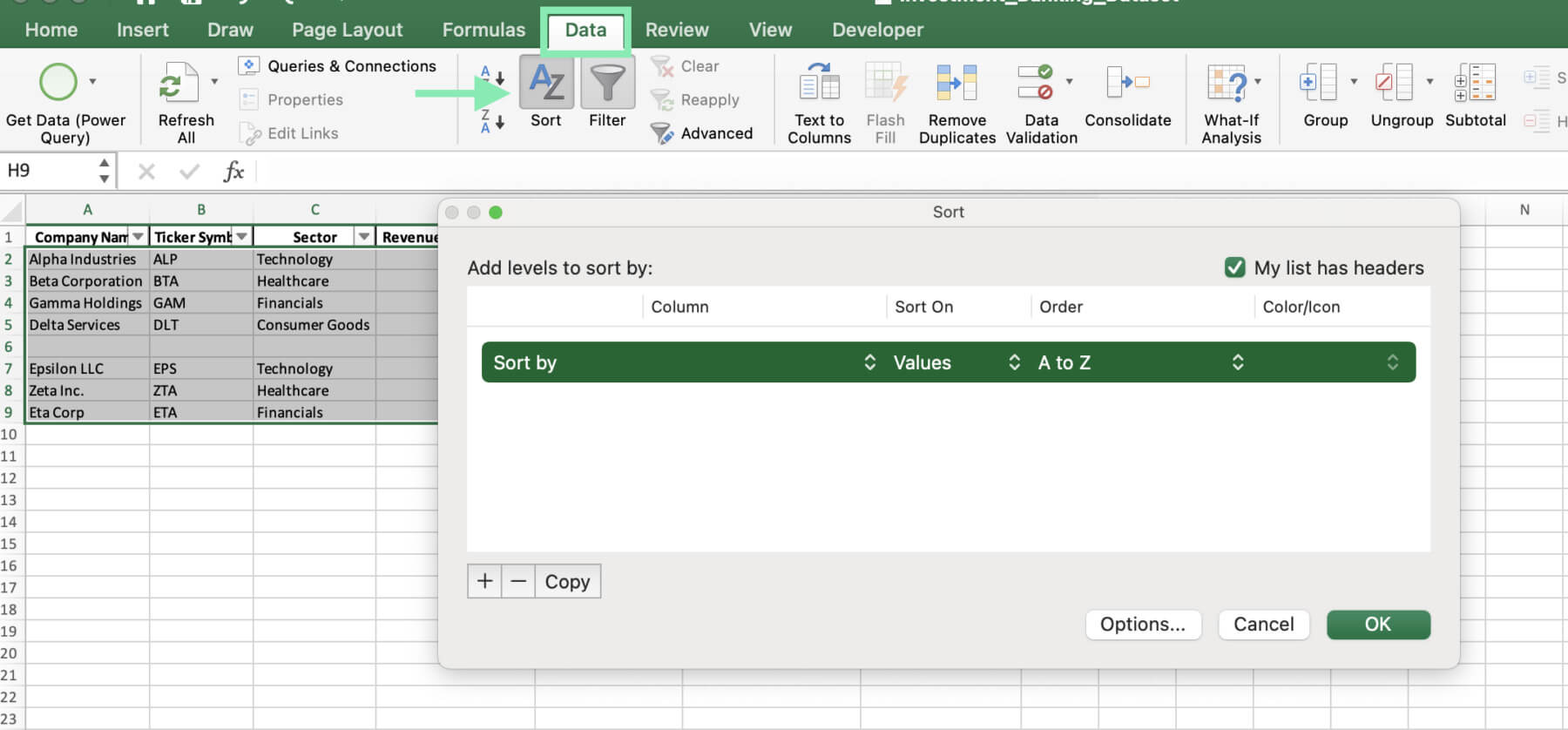
Task: Click the Name Box showing H9
Action: pos(48,171)
